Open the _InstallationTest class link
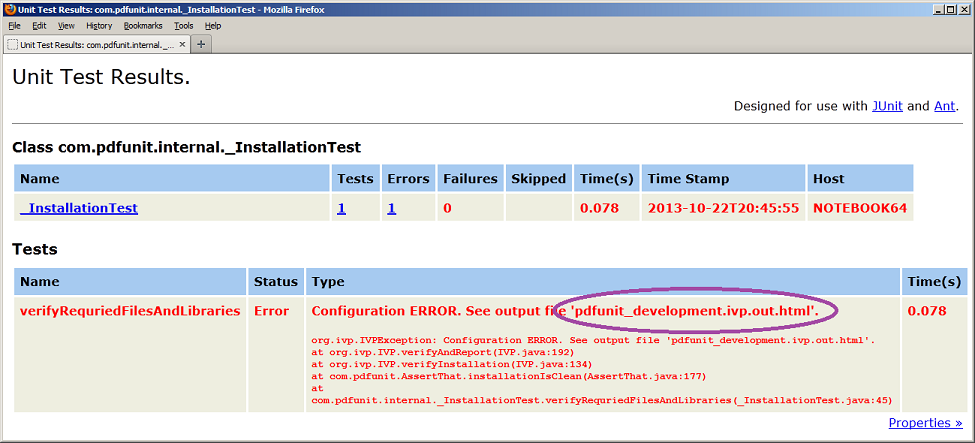This screenshot has height=443, width=975. [x=79, y=208]
